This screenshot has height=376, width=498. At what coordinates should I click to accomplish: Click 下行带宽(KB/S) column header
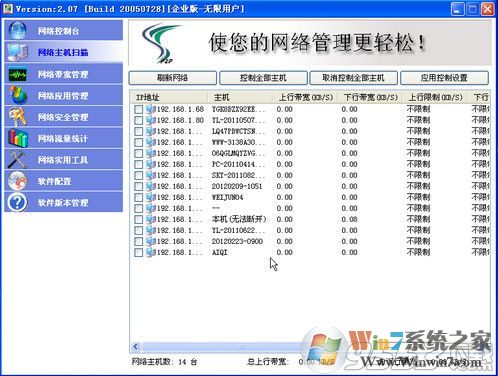coord(370,97)
